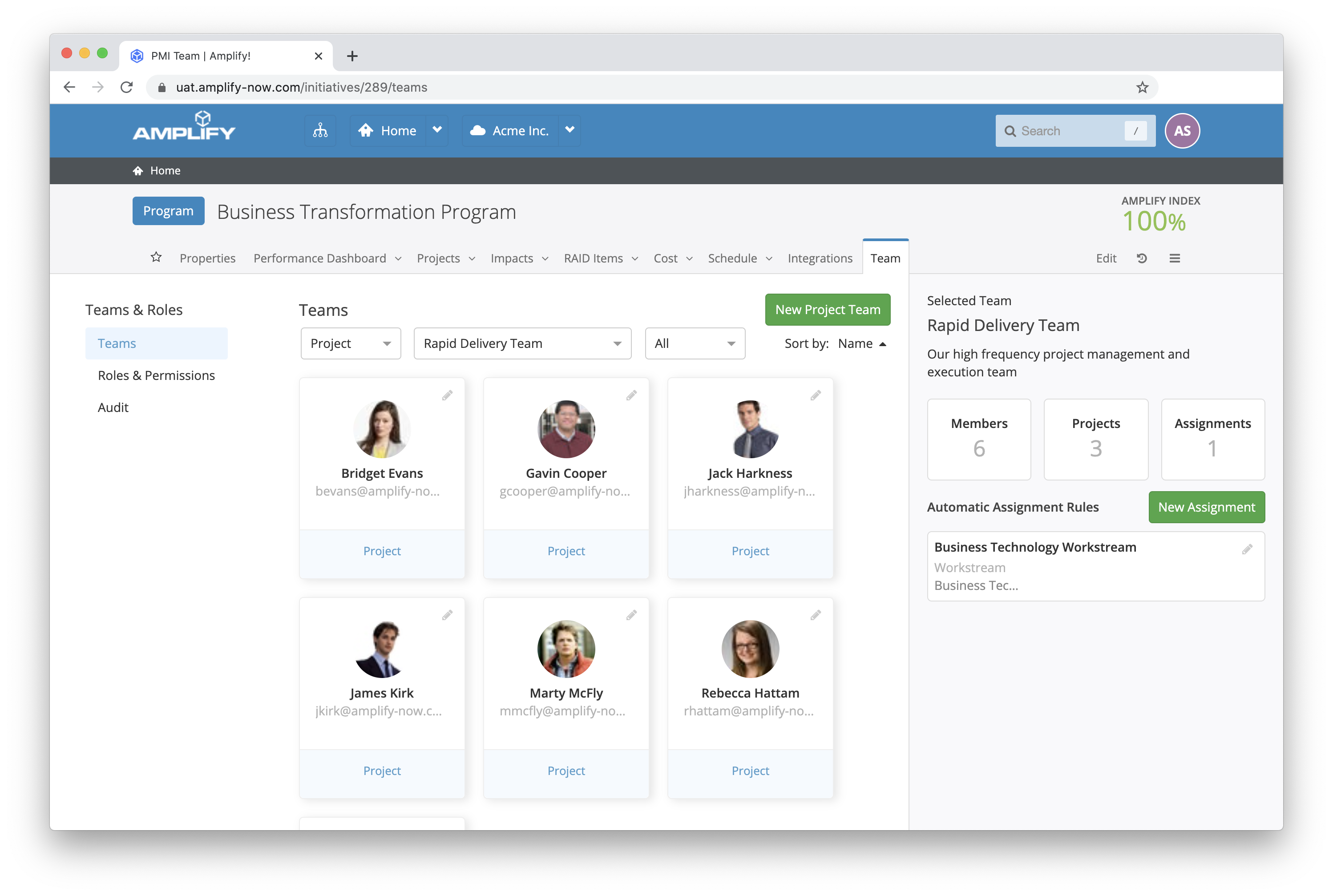Open the Project type dropdown filter
The image size is (1333, 896).
tap(350, 343)
